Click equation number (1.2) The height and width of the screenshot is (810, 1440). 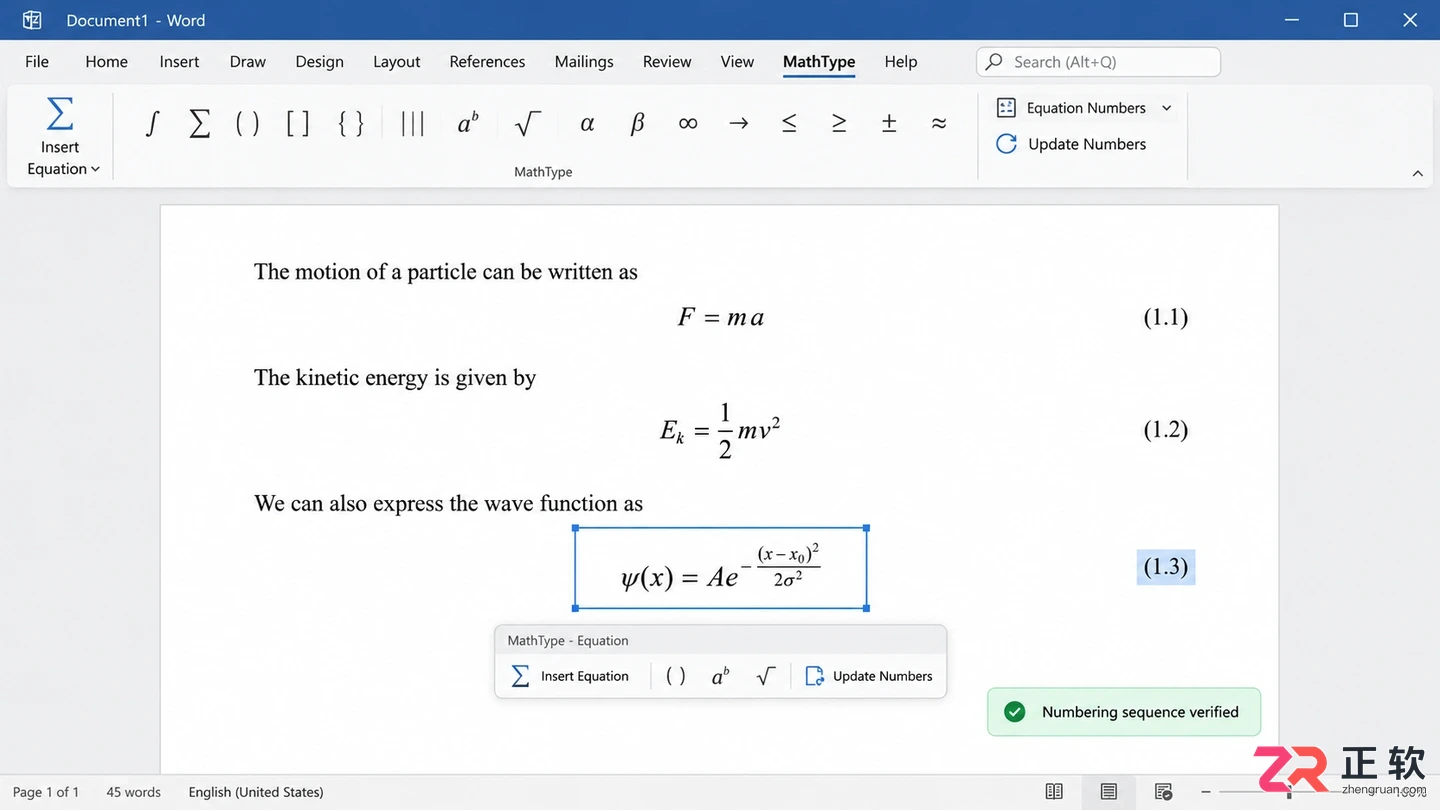(1166, 430)
